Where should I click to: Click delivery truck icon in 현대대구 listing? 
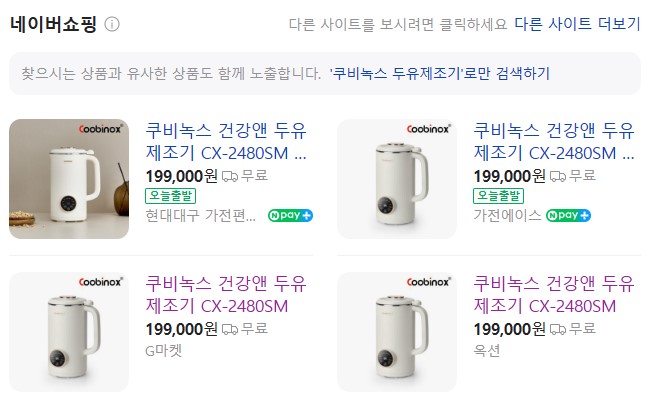click(x=230, y=176)
